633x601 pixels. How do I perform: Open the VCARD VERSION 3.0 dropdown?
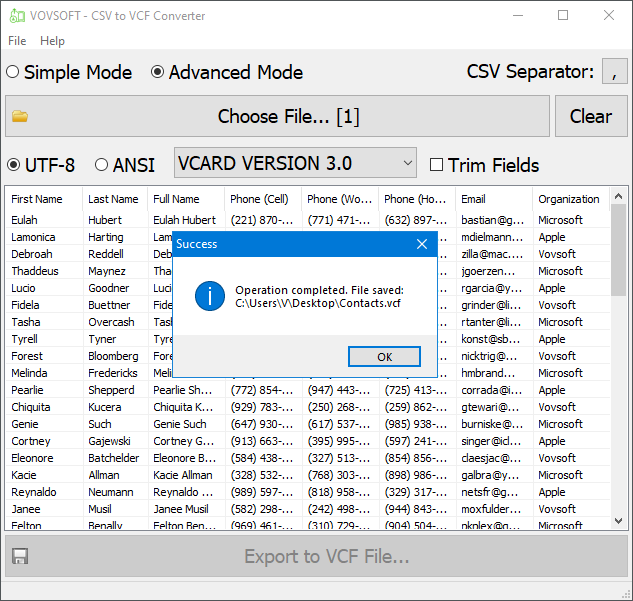pyautogui.click(x=295, y=163)
